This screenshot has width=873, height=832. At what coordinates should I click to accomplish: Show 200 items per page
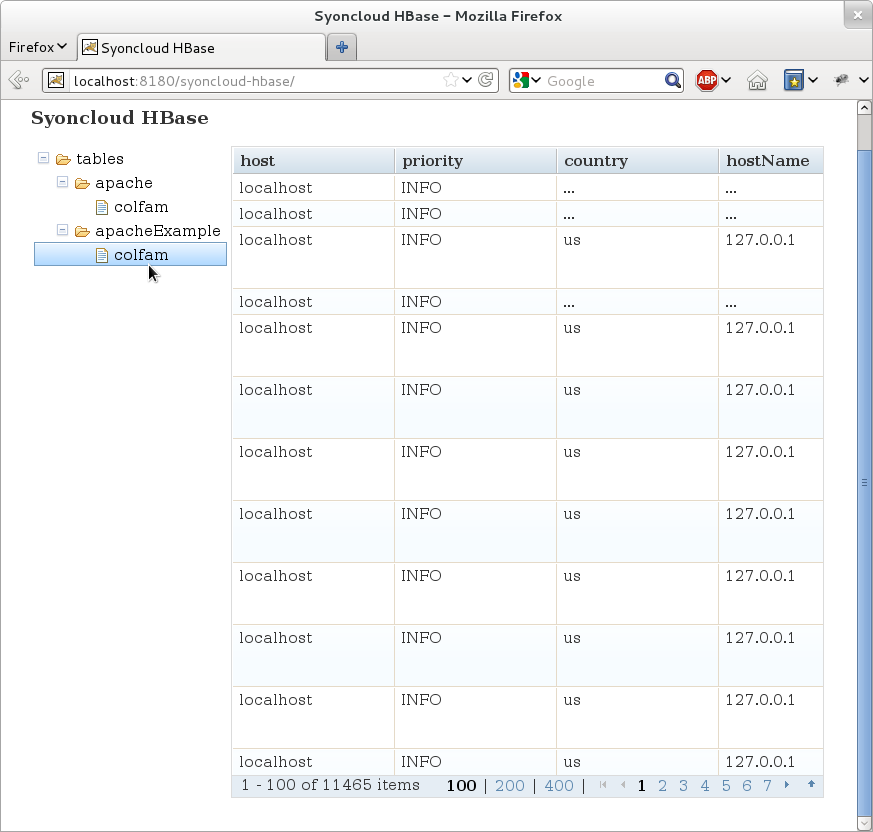509,786
